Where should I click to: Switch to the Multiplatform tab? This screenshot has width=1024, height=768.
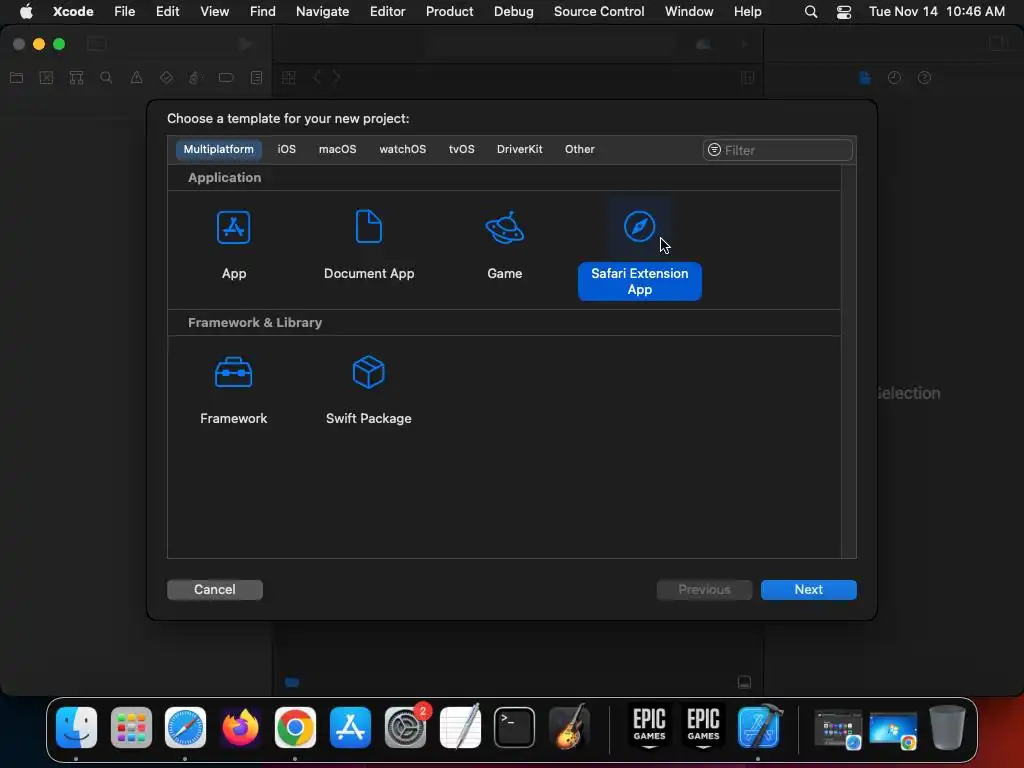(218, 150)
